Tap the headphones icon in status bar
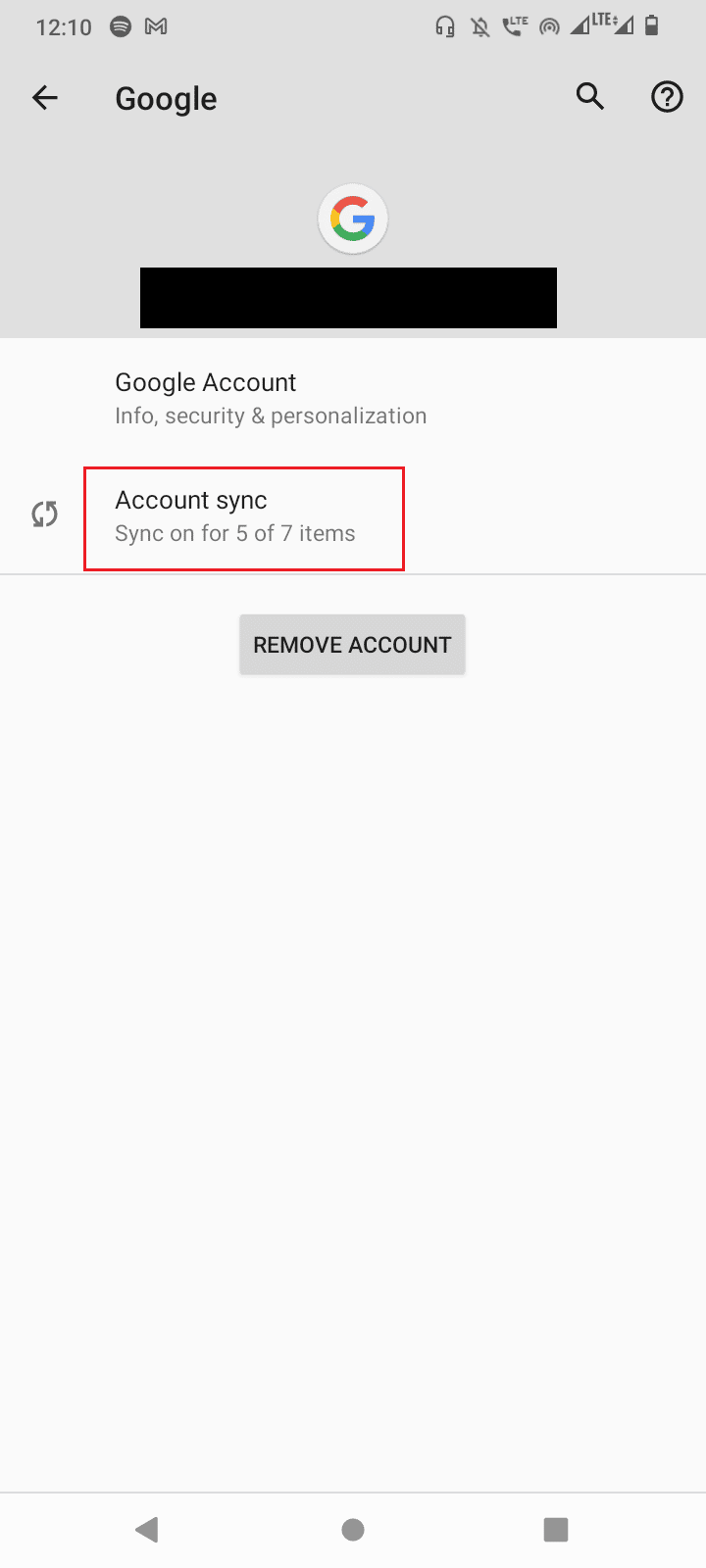 pos(445,27)
